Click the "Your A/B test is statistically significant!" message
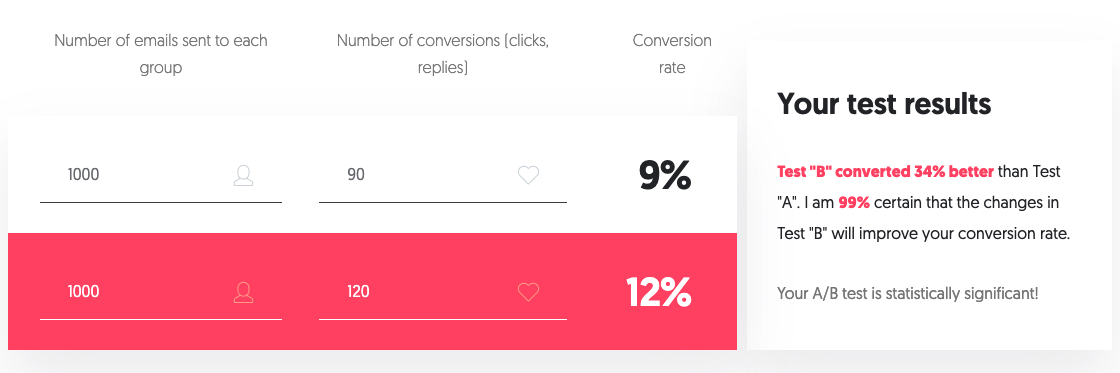Viewport: 1120px width, 373px height. 907,293
